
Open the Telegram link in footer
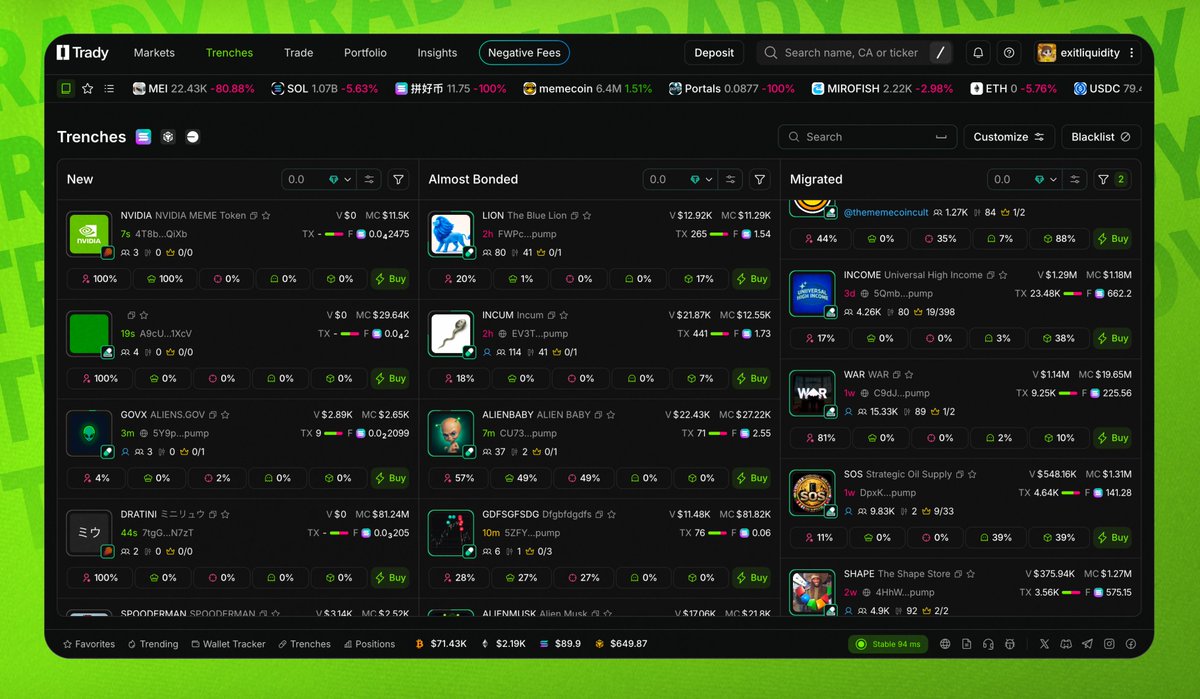click(1088, 644)
